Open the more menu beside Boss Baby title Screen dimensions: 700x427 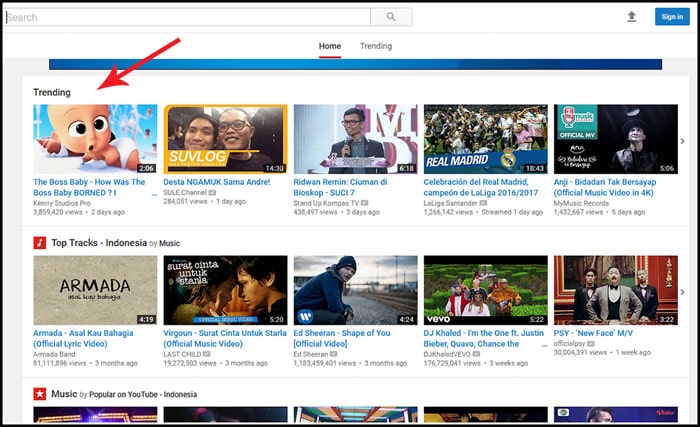click(x=154, y=195)
